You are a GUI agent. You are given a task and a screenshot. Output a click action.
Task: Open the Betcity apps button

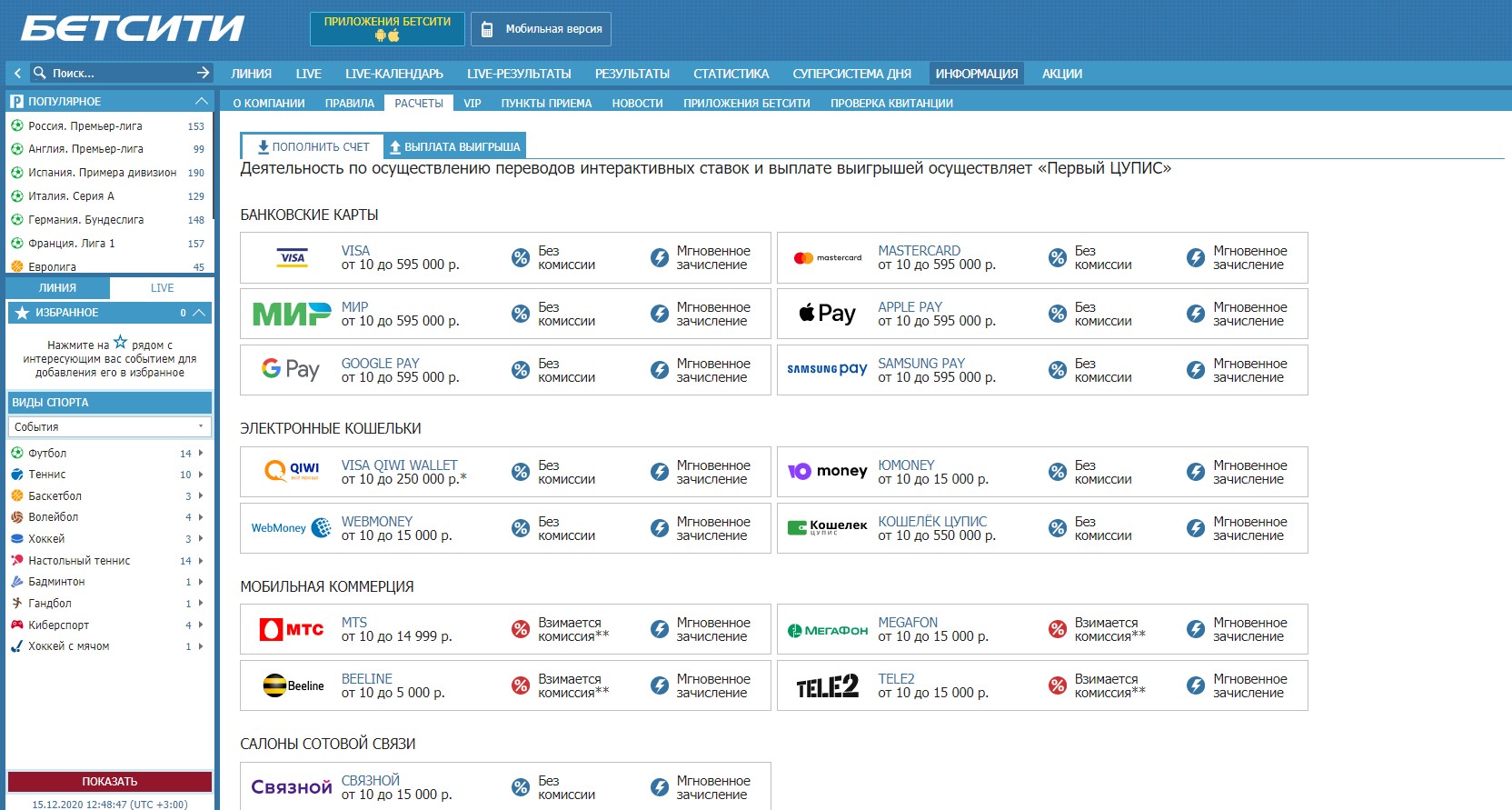click(387, 29)
